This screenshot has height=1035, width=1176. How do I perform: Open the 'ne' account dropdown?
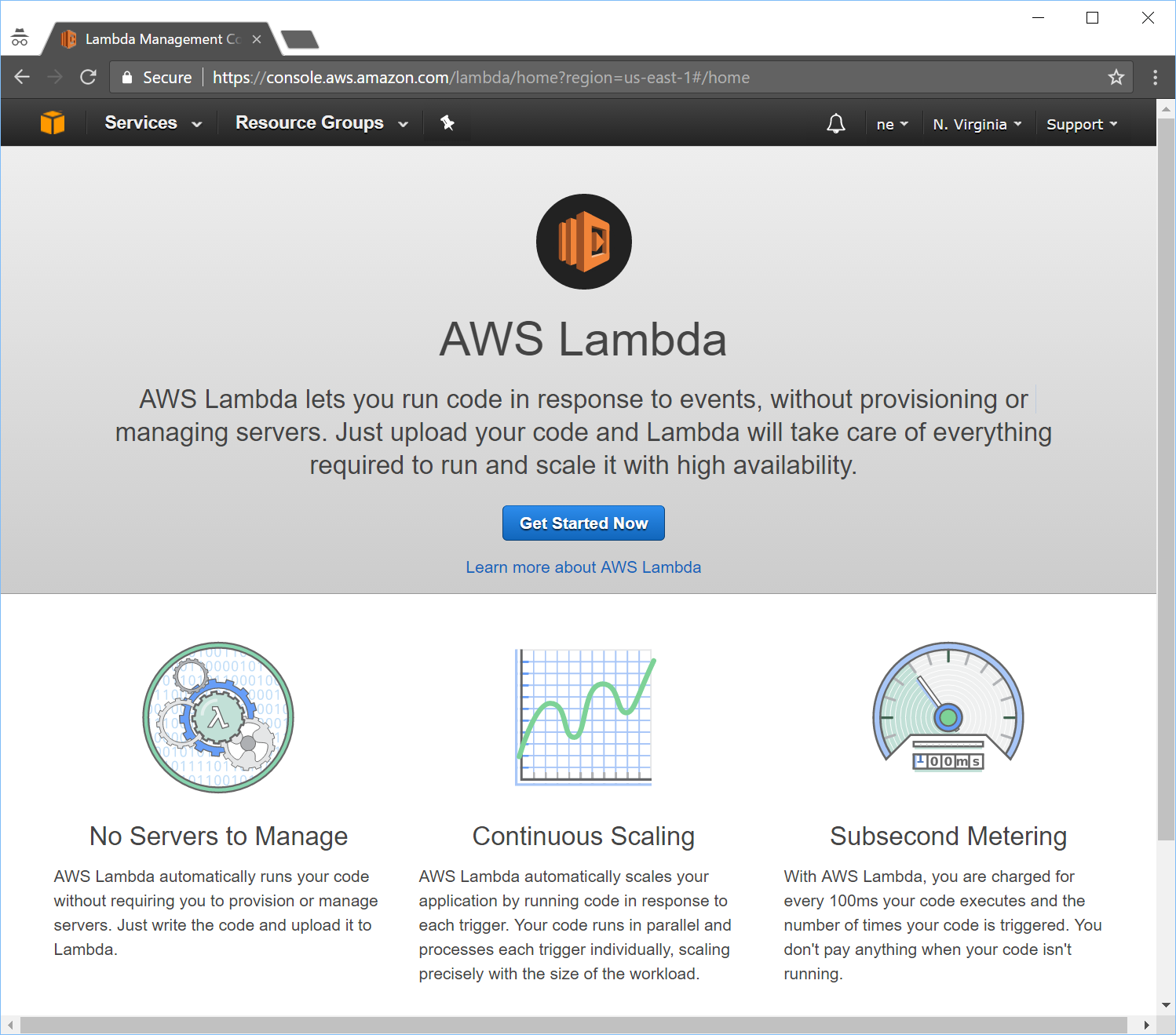pos(892,124)
